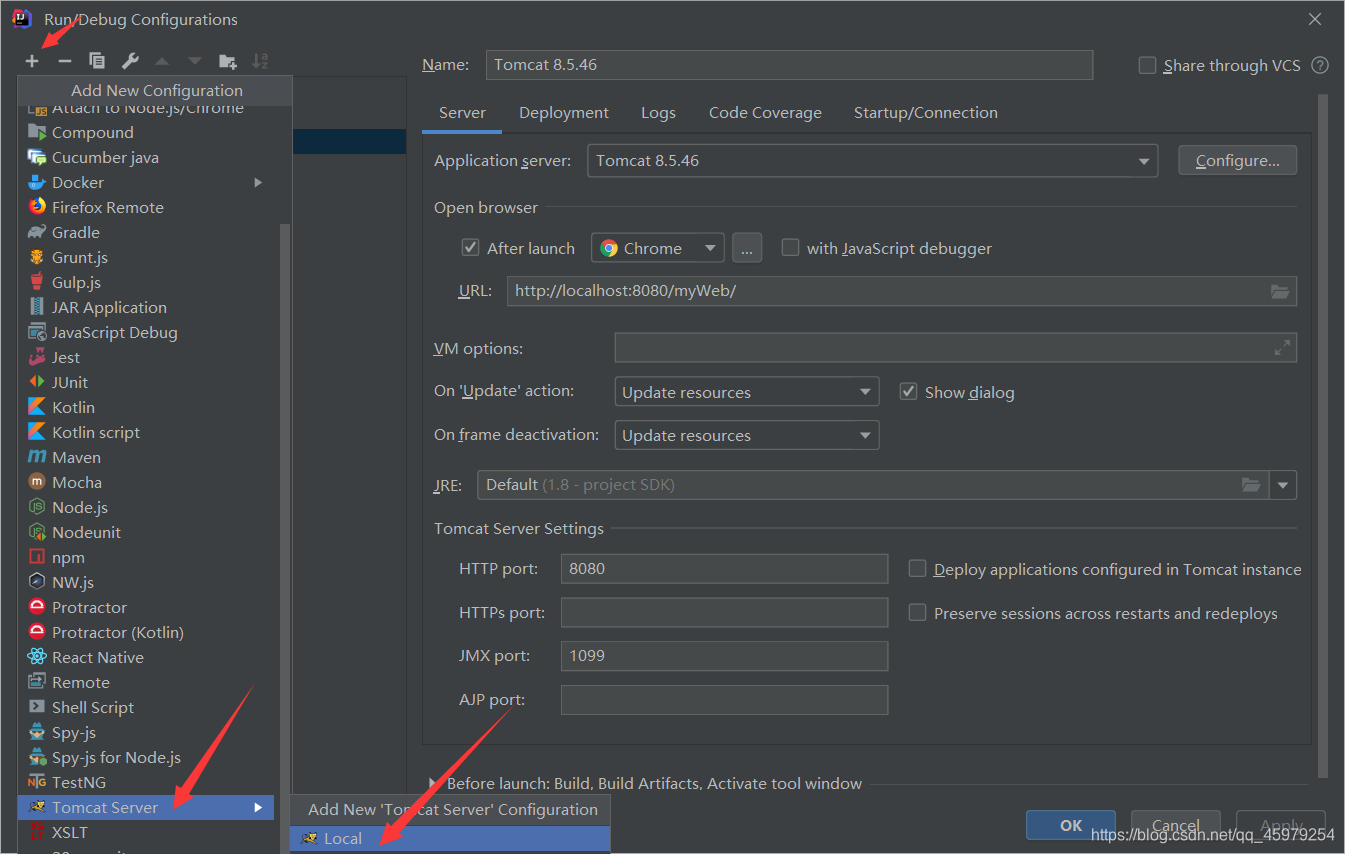
Task: Open On frame deactivation dropdown
Action: (x=747, y=435)
